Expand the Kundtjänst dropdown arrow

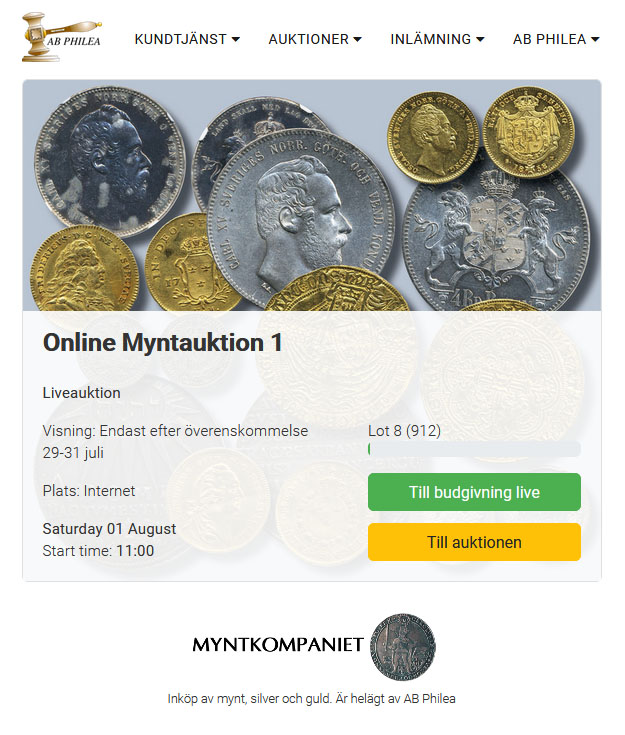point(236,39)
